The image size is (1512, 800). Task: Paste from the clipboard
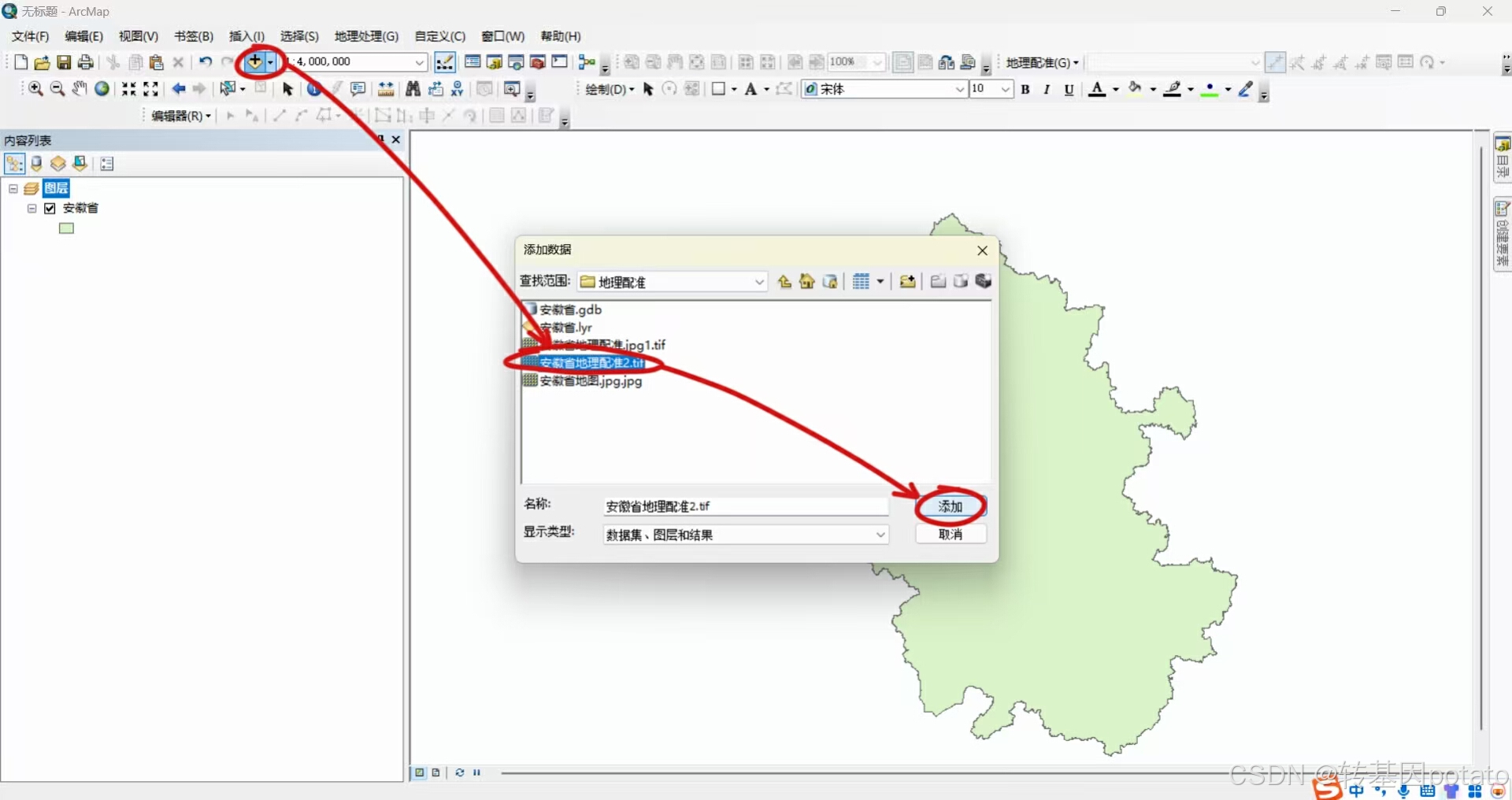point(156,62)
